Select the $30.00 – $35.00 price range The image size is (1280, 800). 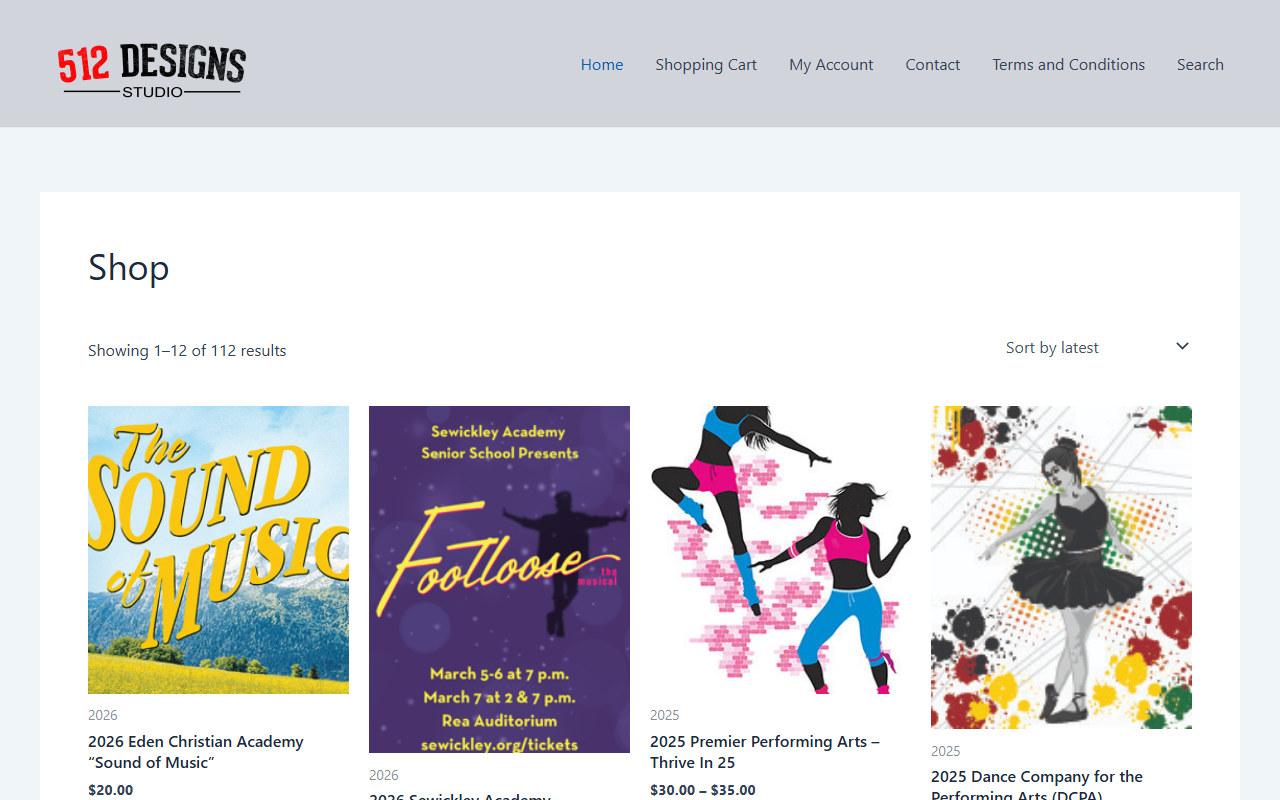pyautogui.click(x=703, y=790)
